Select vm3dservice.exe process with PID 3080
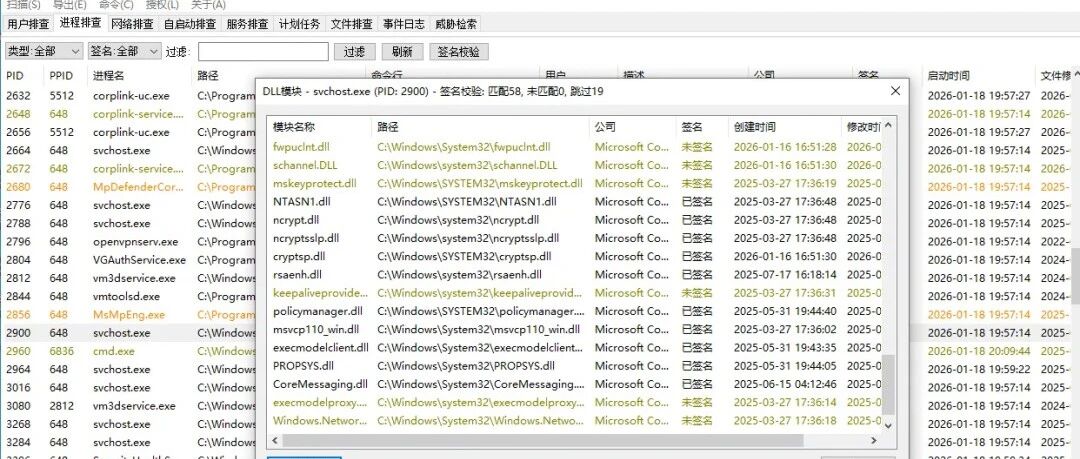The width and height of the screenshot is (1080, 459). [131, 406]
